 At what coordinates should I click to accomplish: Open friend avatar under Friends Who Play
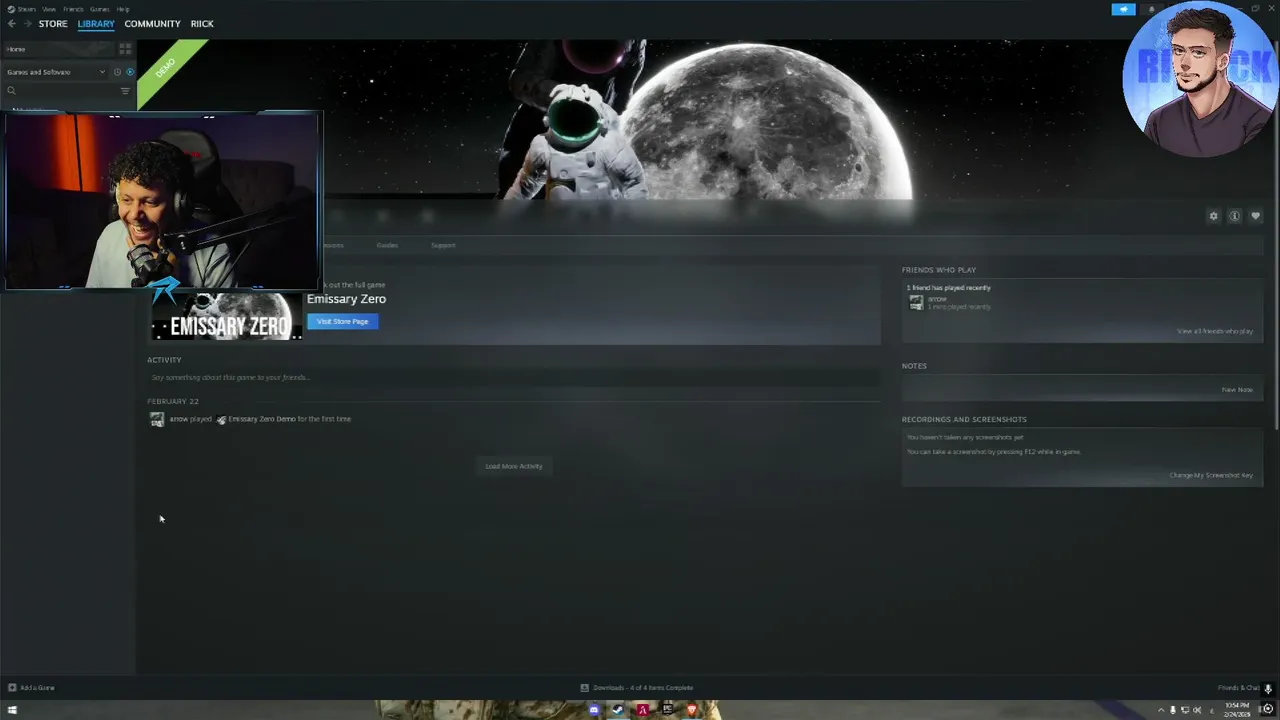pyautogui.click(x=916, y=303)
